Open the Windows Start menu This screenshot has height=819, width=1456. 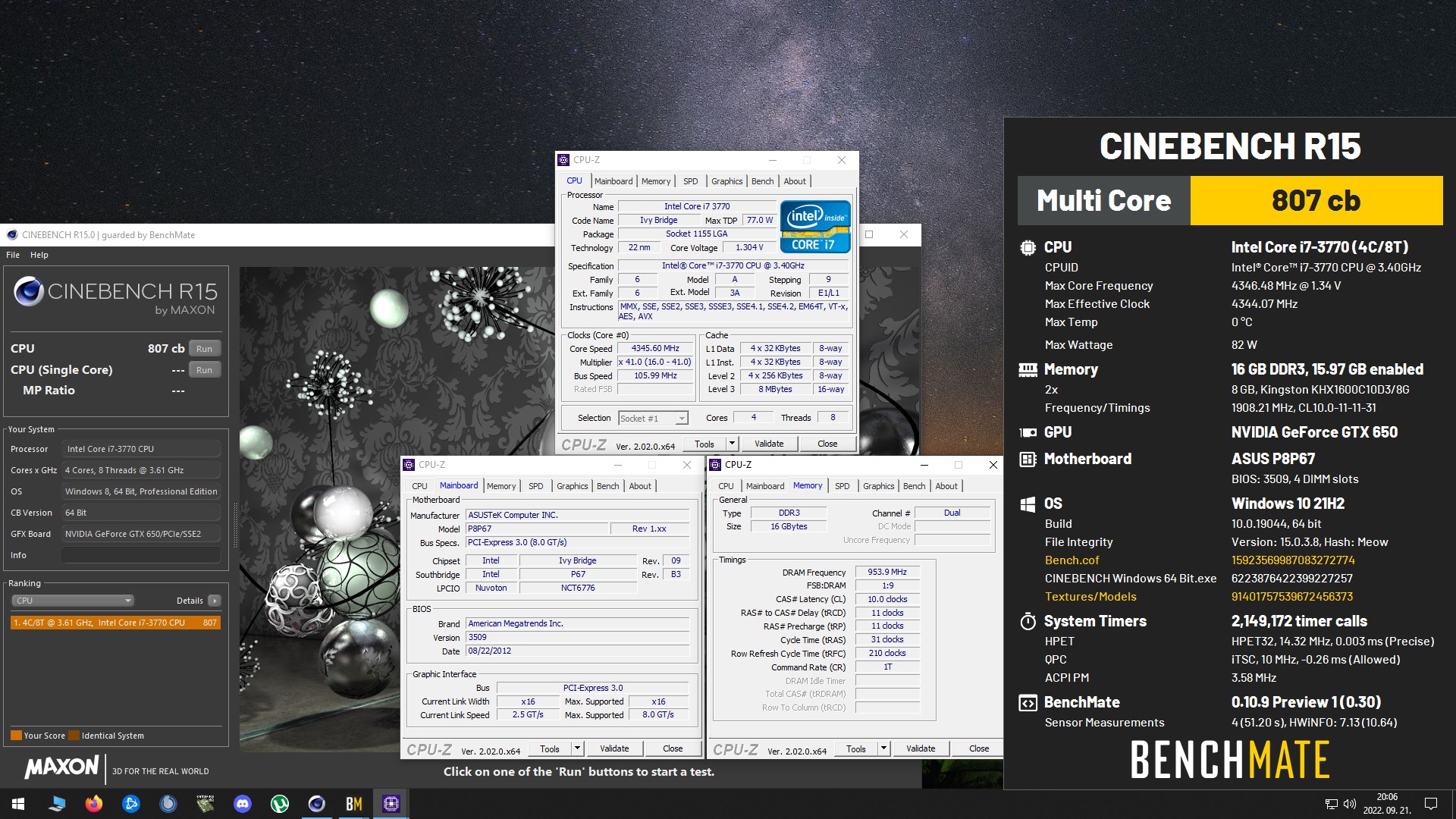tap(18, 804)
